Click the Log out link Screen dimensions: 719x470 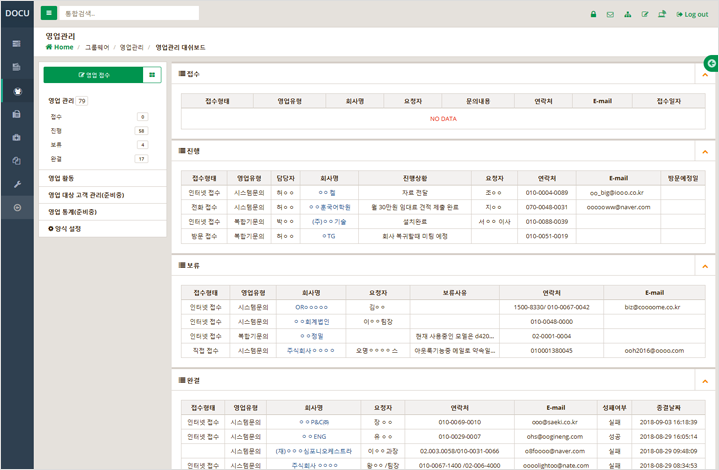click(x=692, y=14)
